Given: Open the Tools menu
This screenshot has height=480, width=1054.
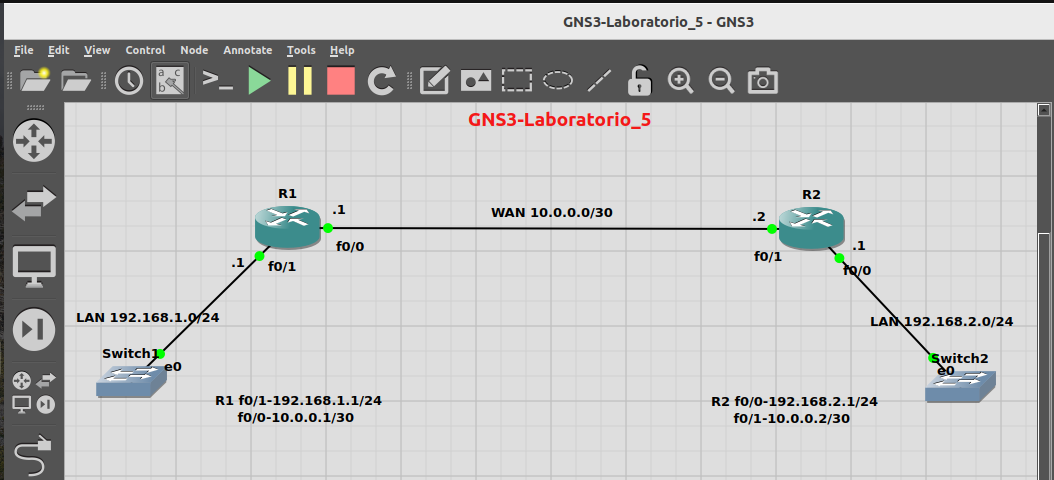Looking at the screenshot, I should point(301,50).
